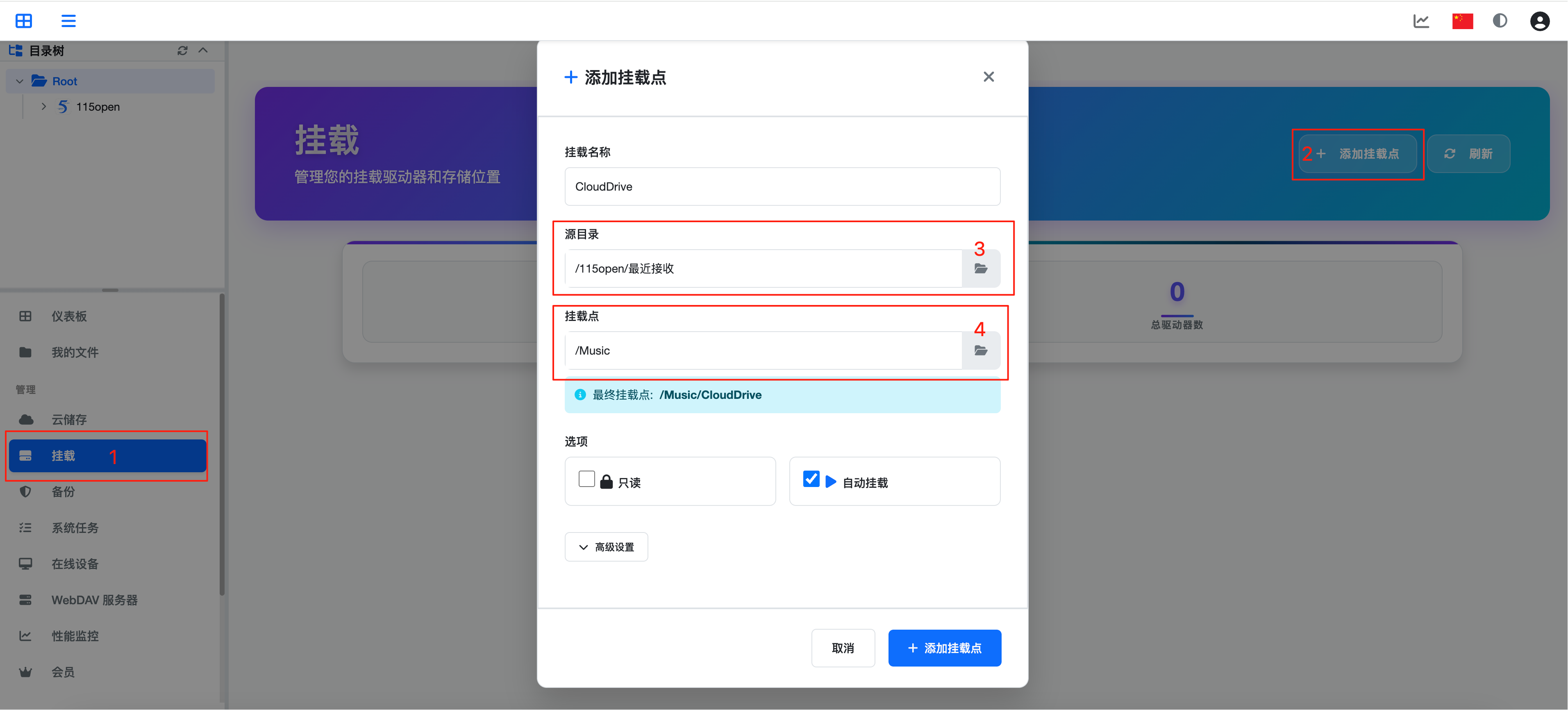The image size is (1568, 710).
Task: Click the mount name input field CloudDrive
Action: tap(782, 187)
